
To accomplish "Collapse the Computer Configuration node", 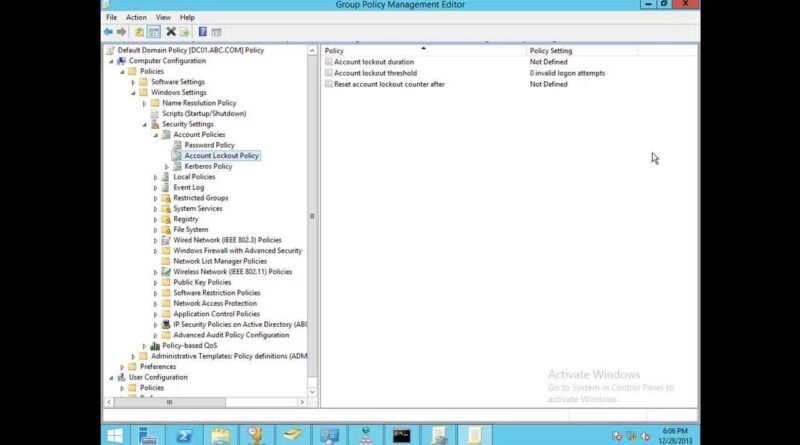I will tap(111, 61).
